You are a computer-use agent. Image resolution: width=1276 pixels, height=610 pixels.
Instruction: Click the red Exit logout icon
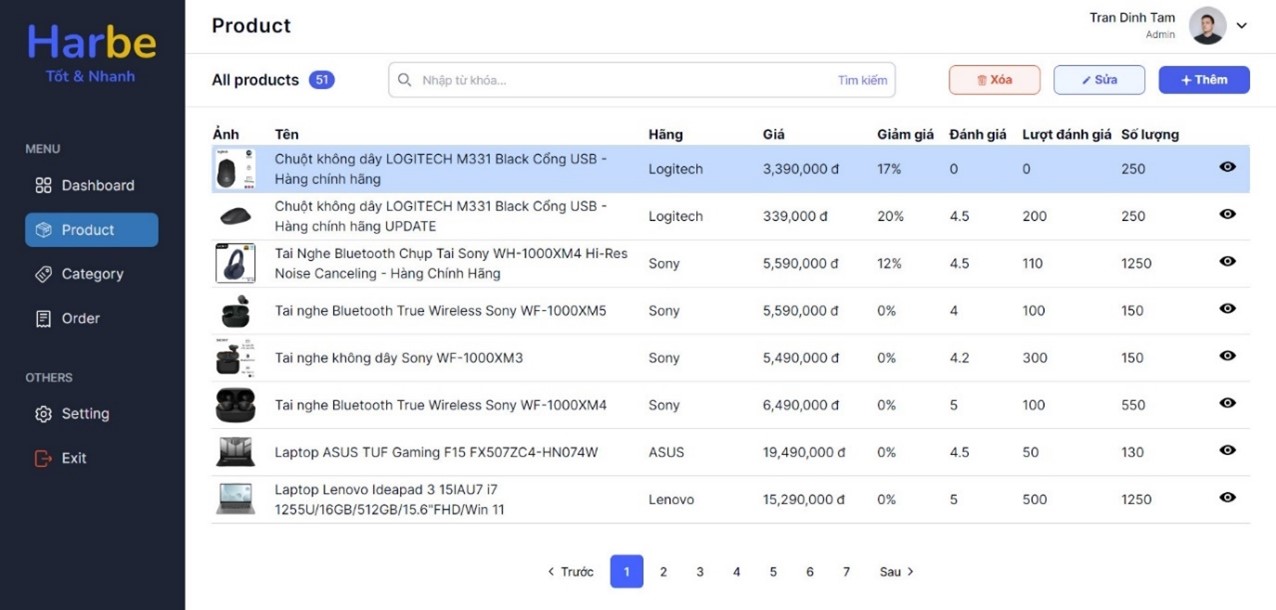pyautogui.click(x=43, y=458)
